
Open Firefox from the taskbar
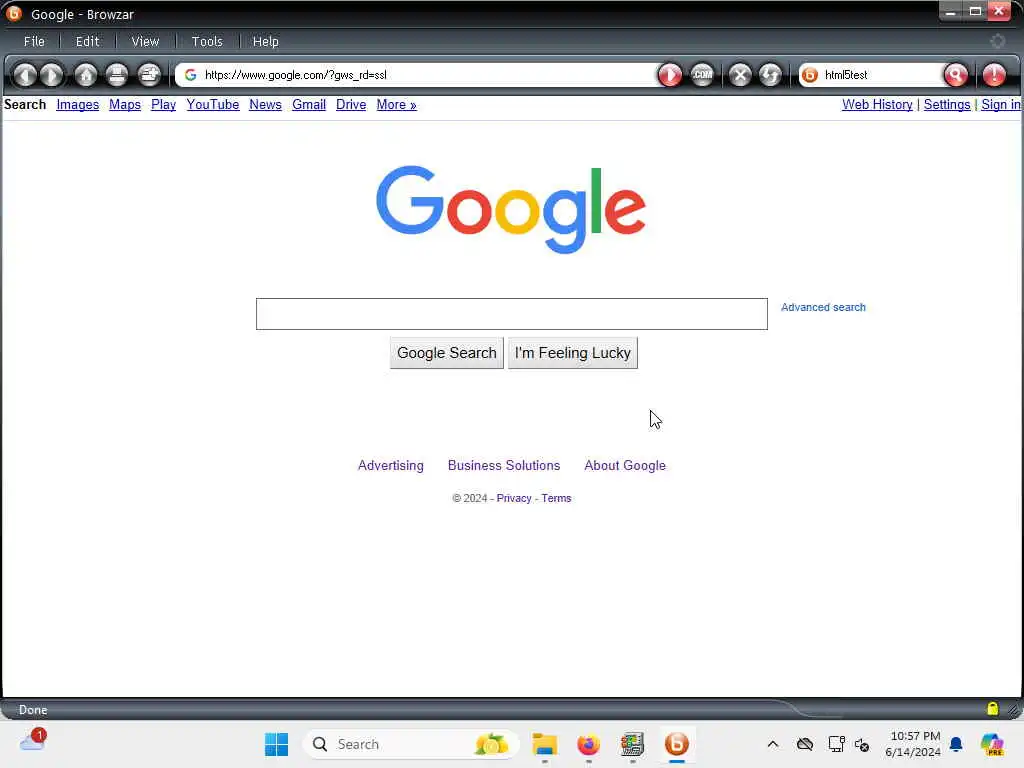coord(588,744)
